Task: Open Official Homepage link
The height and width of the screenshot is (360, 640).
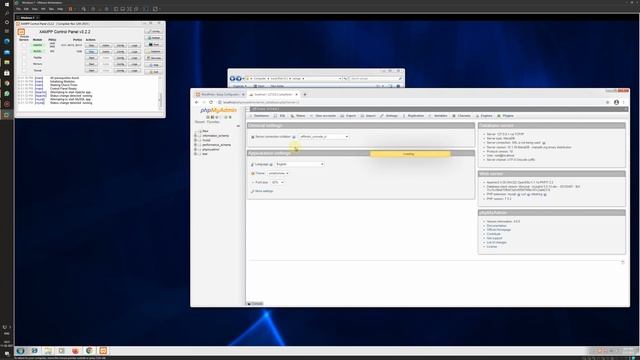Action: pyautogui.click(x=498, y=230)
